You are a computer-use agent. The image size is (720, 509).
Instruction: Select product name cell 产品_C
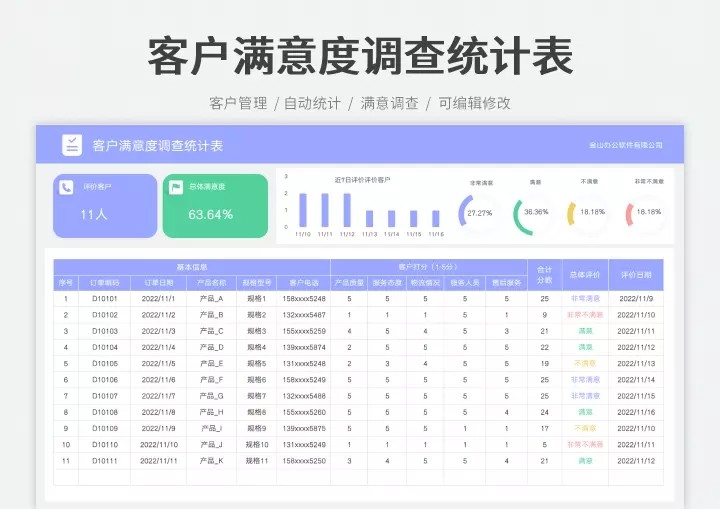[211, 331]
